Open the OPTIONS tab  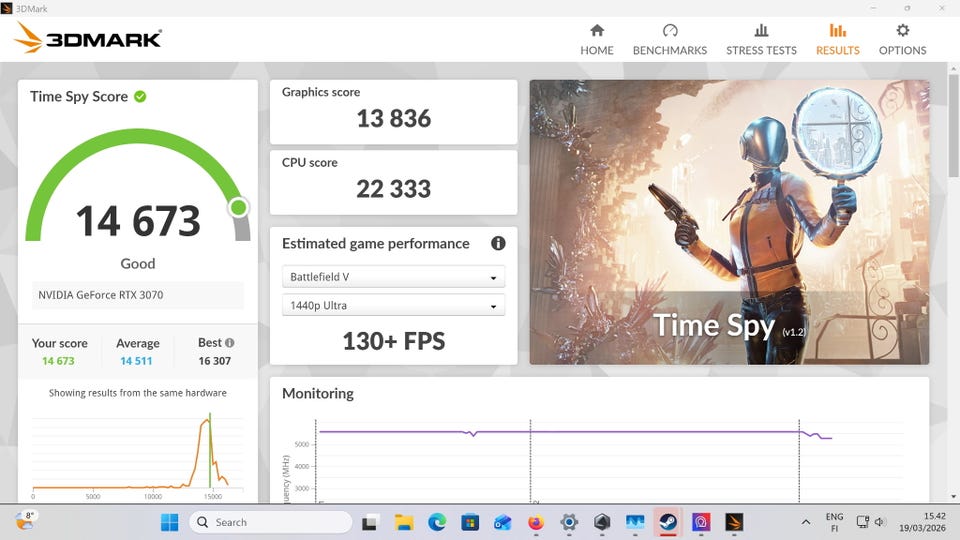click(x=902, y=40)
